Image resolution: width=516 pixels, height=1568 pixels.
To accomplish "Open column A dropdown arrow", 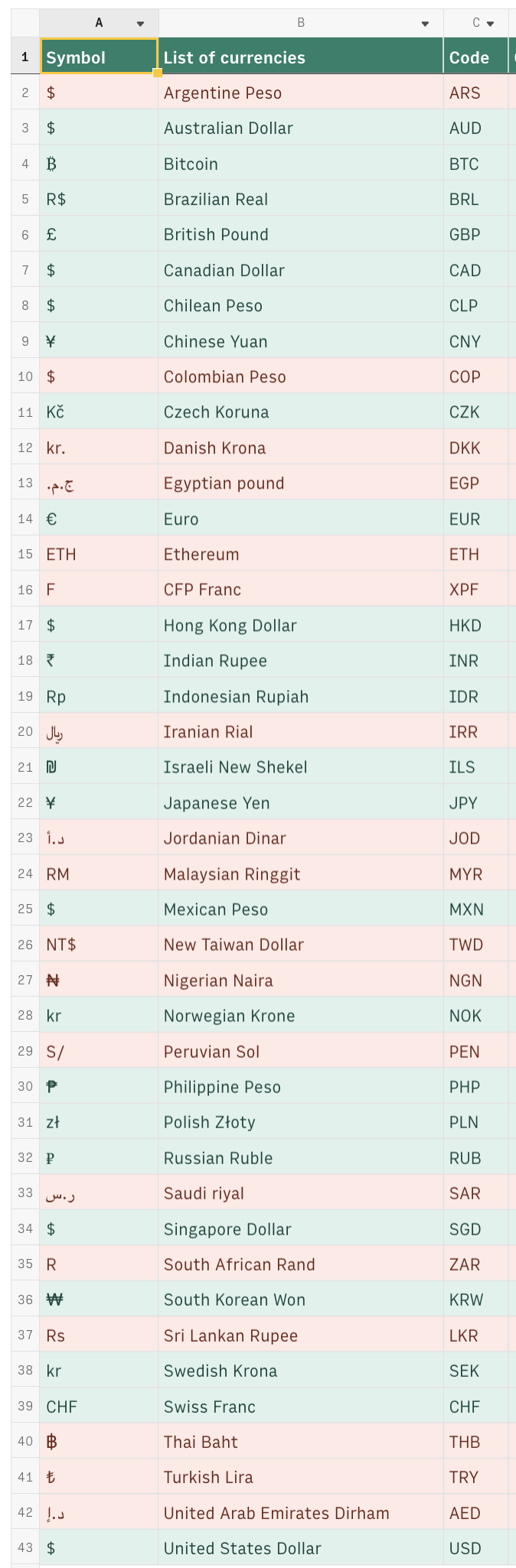I will click(x=140, y=24).
